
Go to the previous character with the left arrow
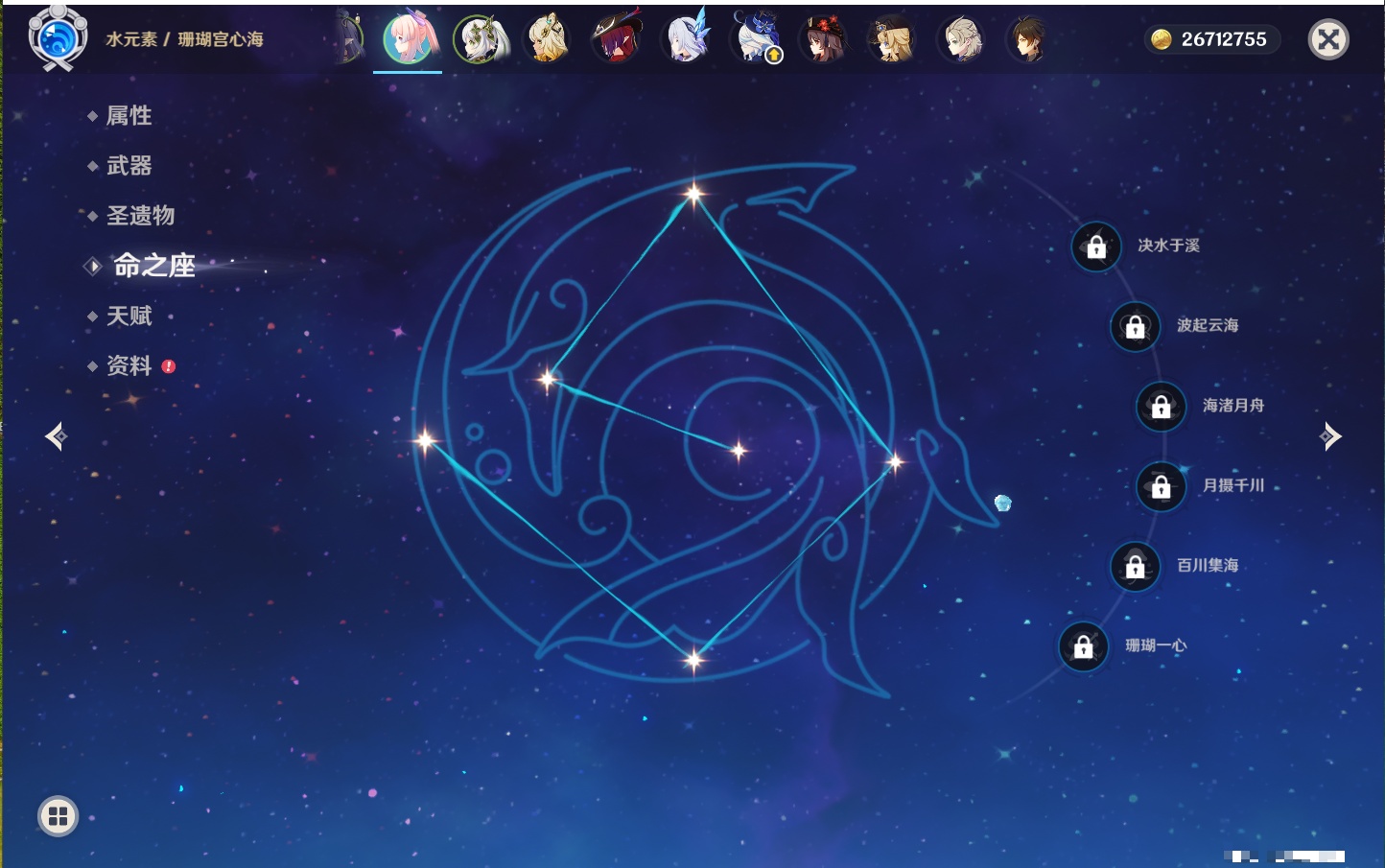pos(56,436)
